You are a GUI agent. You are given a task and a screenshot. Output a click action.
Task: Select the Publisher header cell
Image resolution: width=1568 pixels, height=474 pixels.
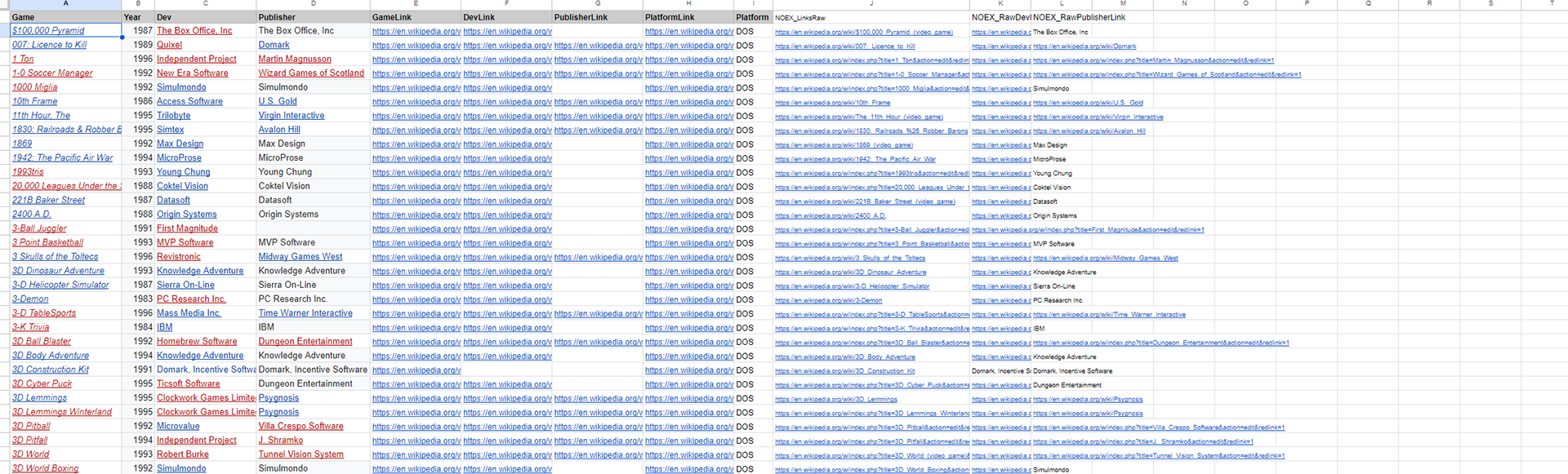click(x=313, y=17)
